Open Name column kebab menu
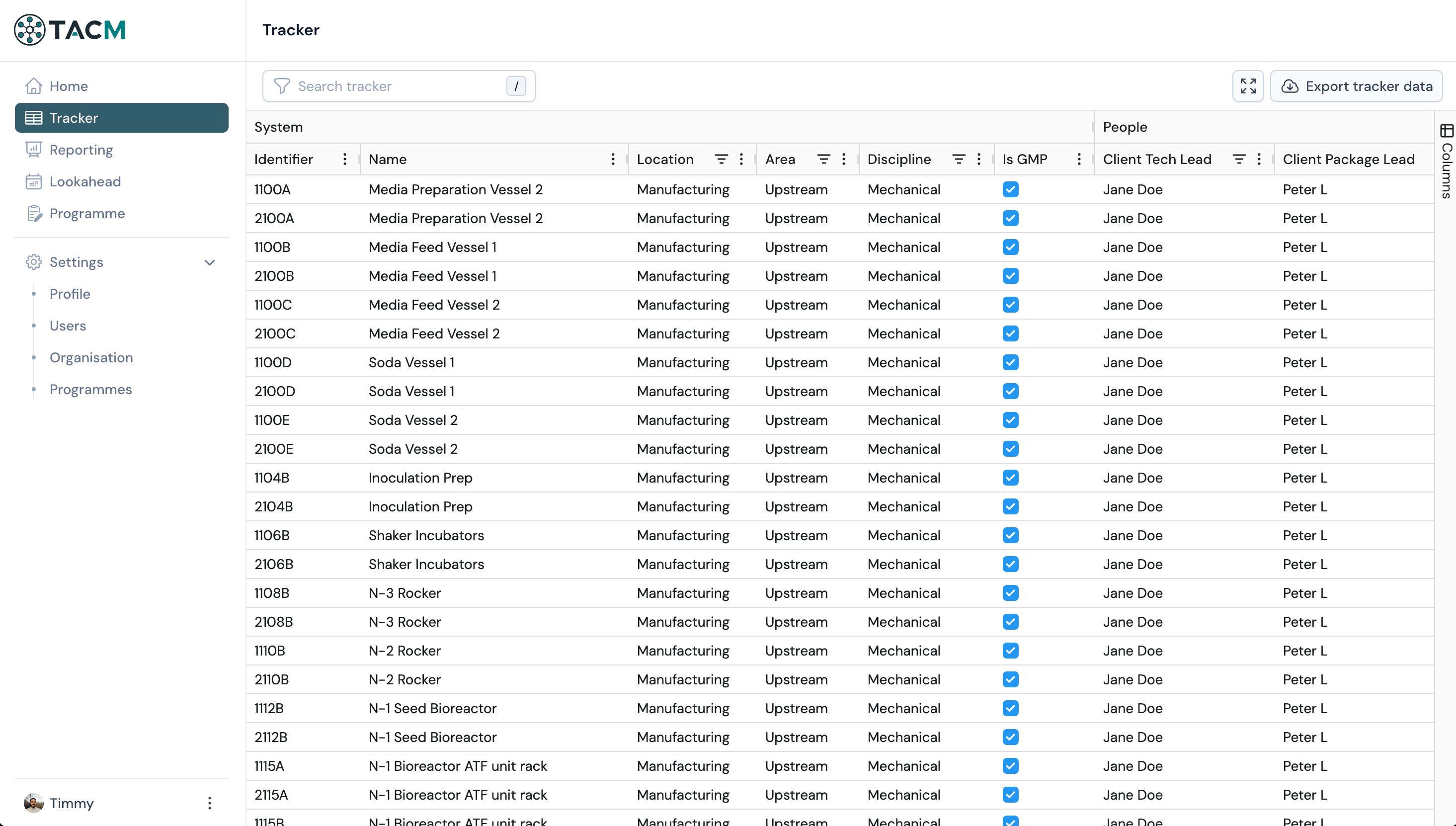1456x826 pixels. 613,160
